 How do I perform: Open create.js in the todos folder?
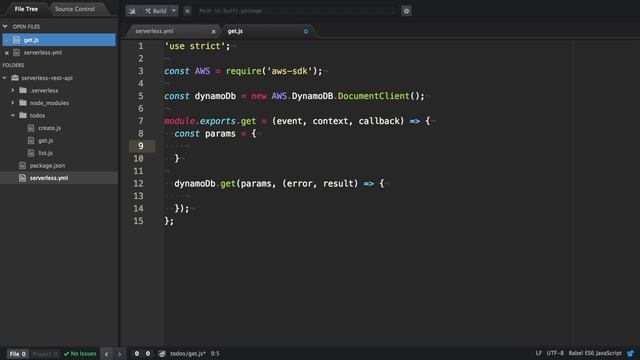[49, 128]
